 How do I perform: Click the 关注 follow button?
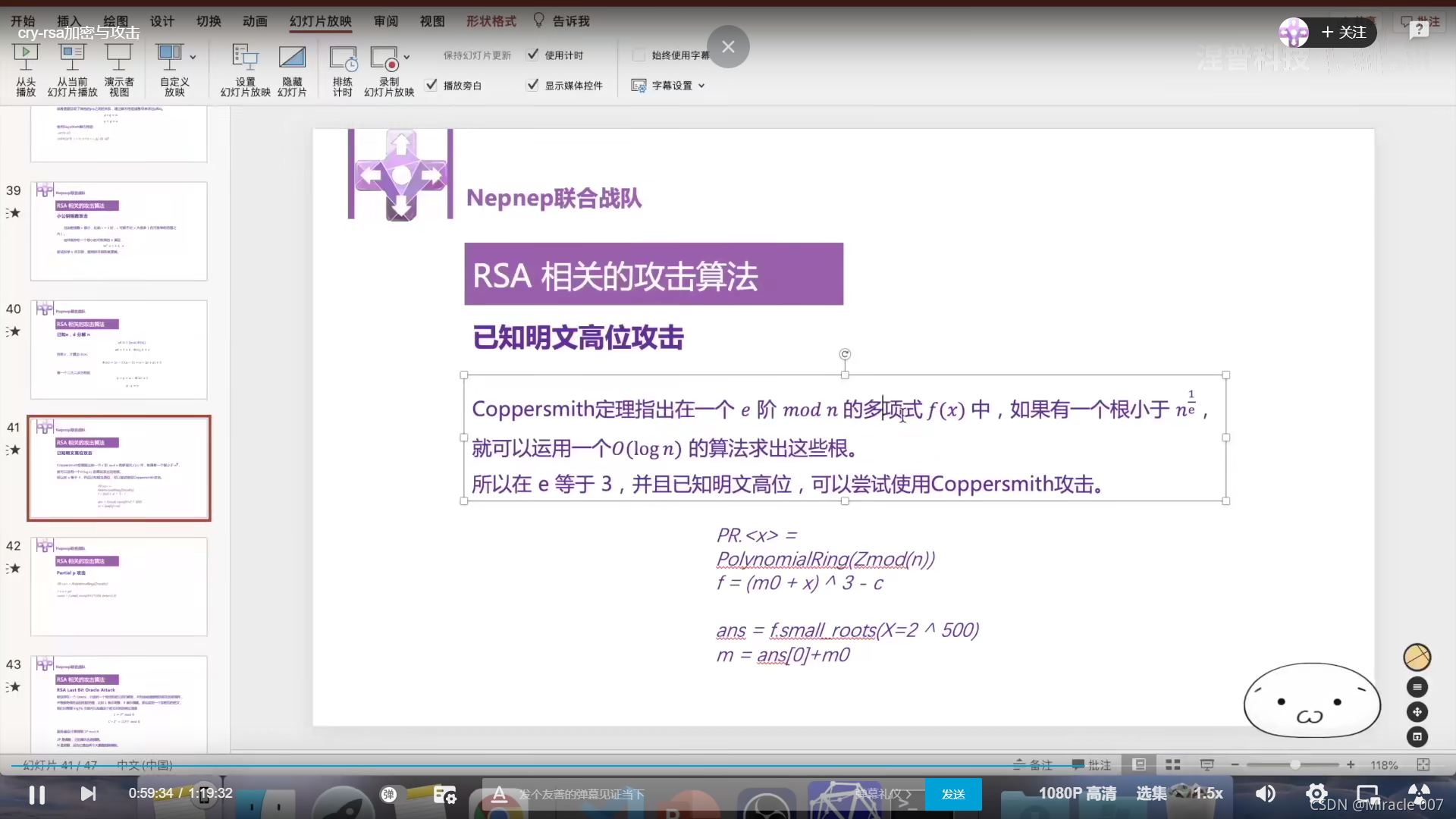(x=1344, y=33)
